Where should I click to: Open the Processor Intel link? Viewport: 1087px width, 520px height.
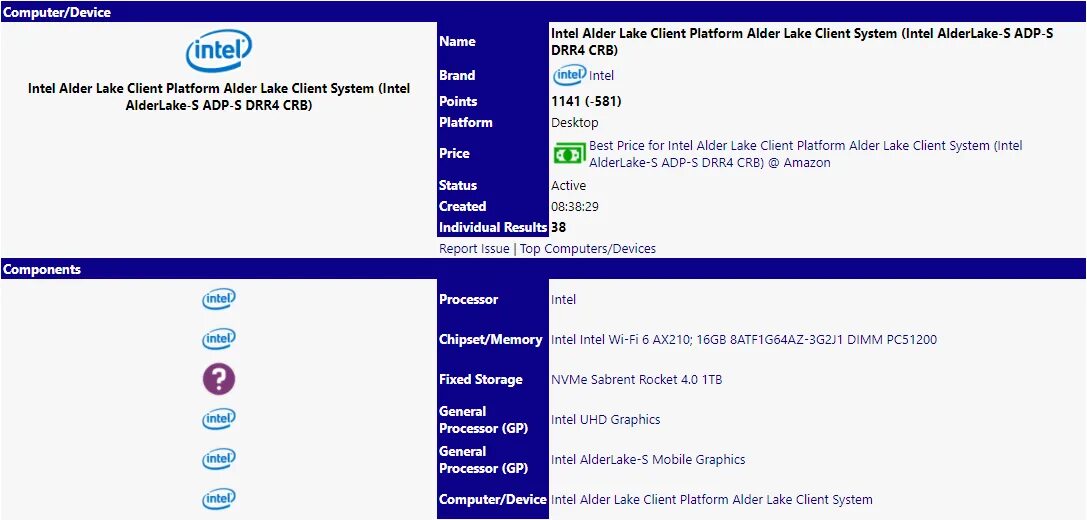click(564, 300)
